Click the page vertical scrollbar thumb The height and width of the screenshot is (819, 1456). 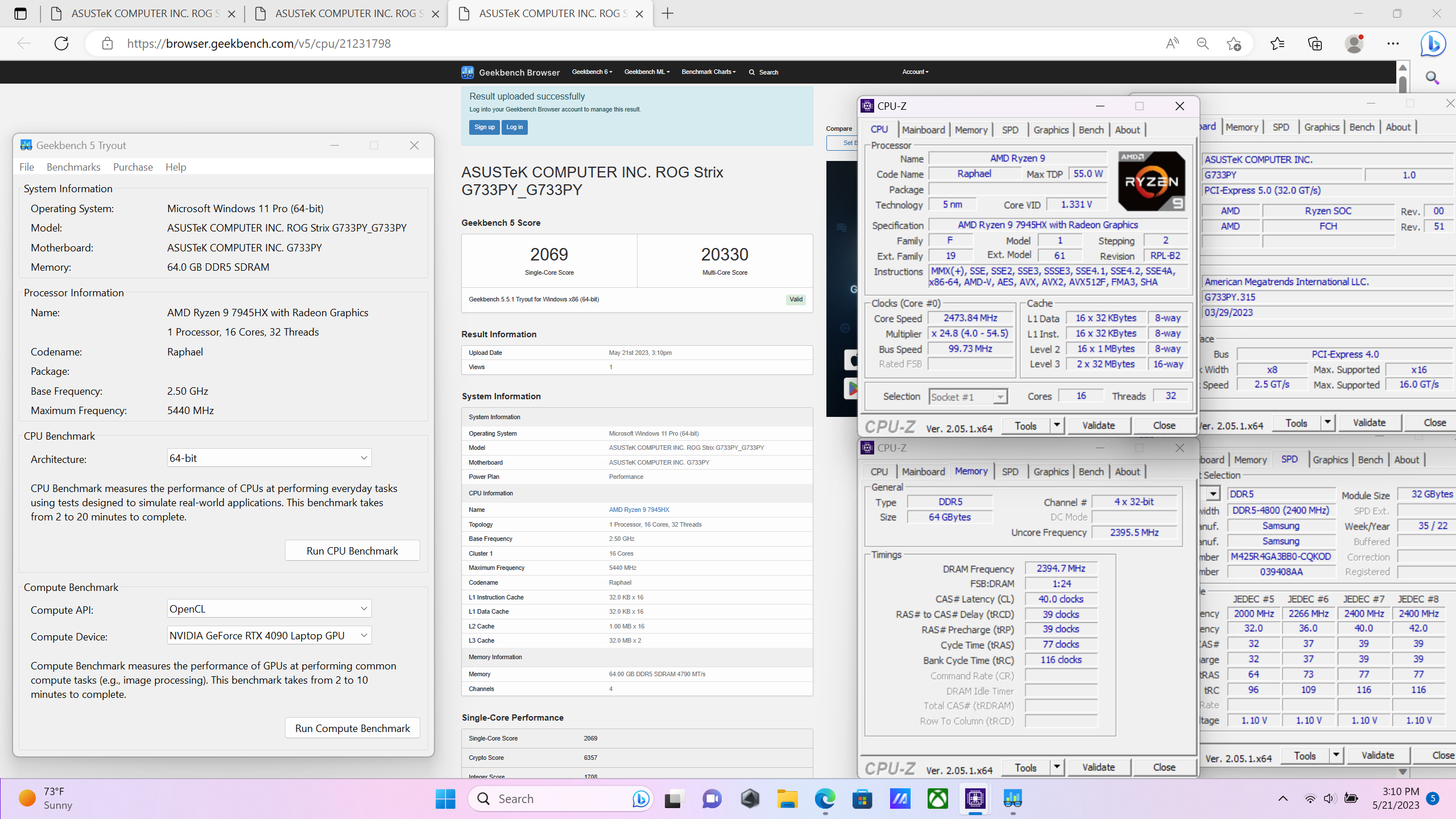tap(1403, 84)
